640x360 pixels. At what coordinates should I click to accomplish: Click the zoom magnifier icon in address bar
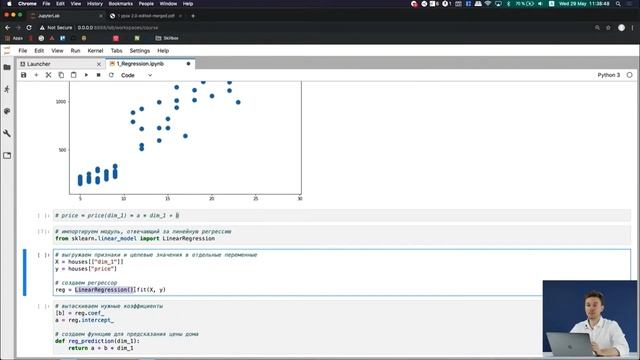[x=597, y=28]
